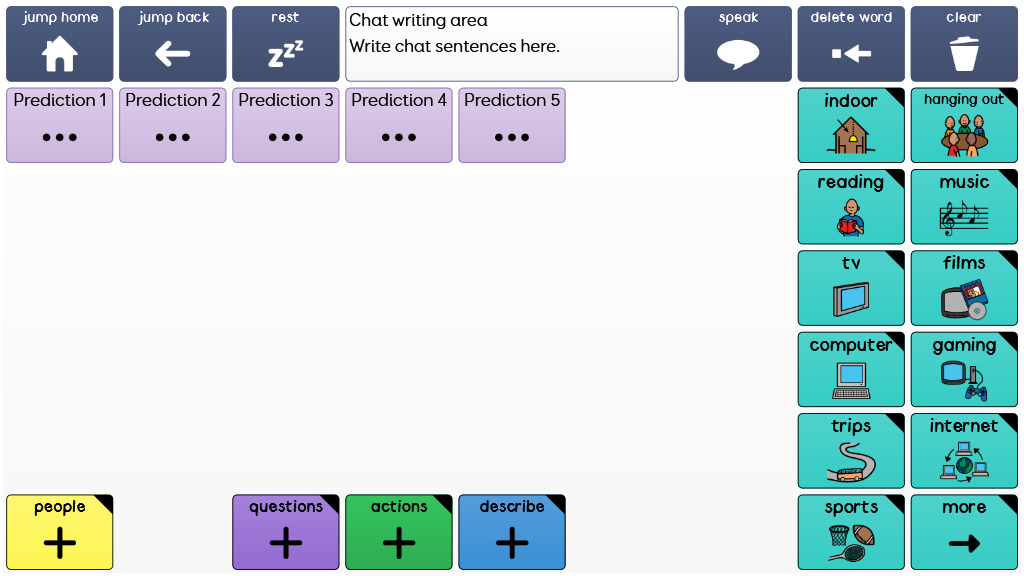Expand the yellow people category

(59, 532)
